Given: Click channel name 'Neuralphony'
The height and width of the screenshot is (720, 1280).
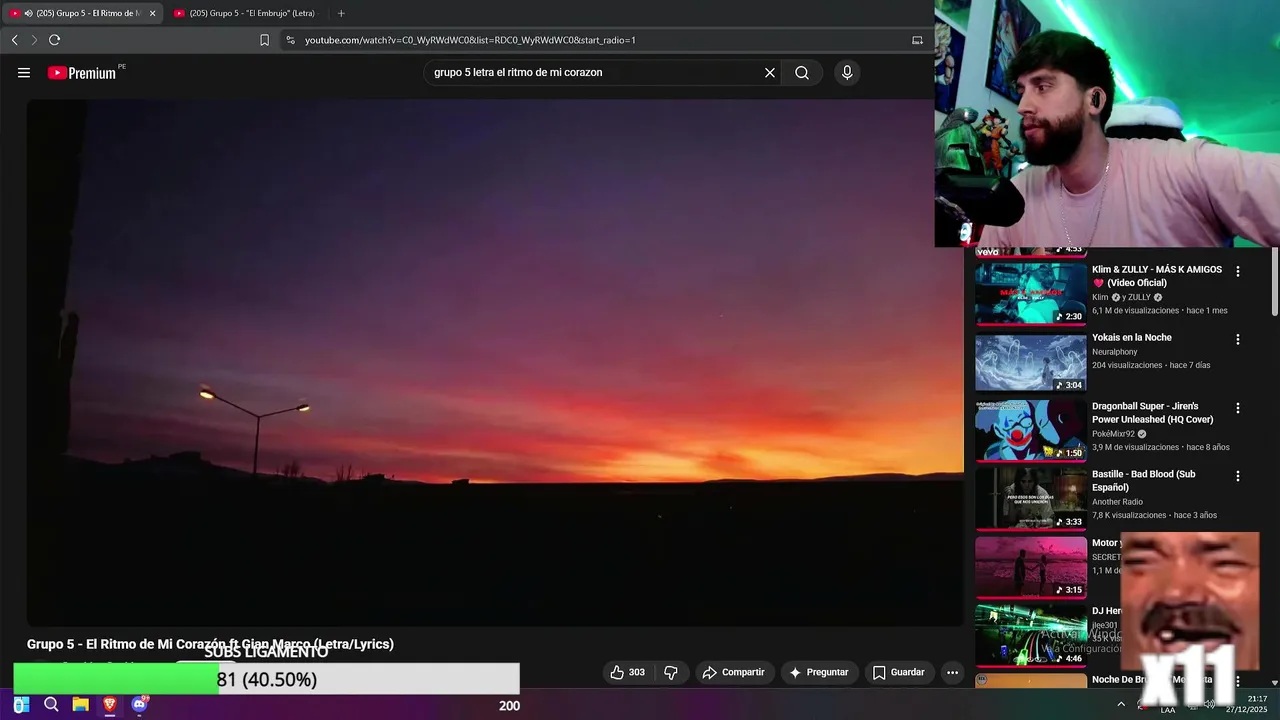Looking at the screenshot, I should pyautogui.click(x=1116, y=352).
